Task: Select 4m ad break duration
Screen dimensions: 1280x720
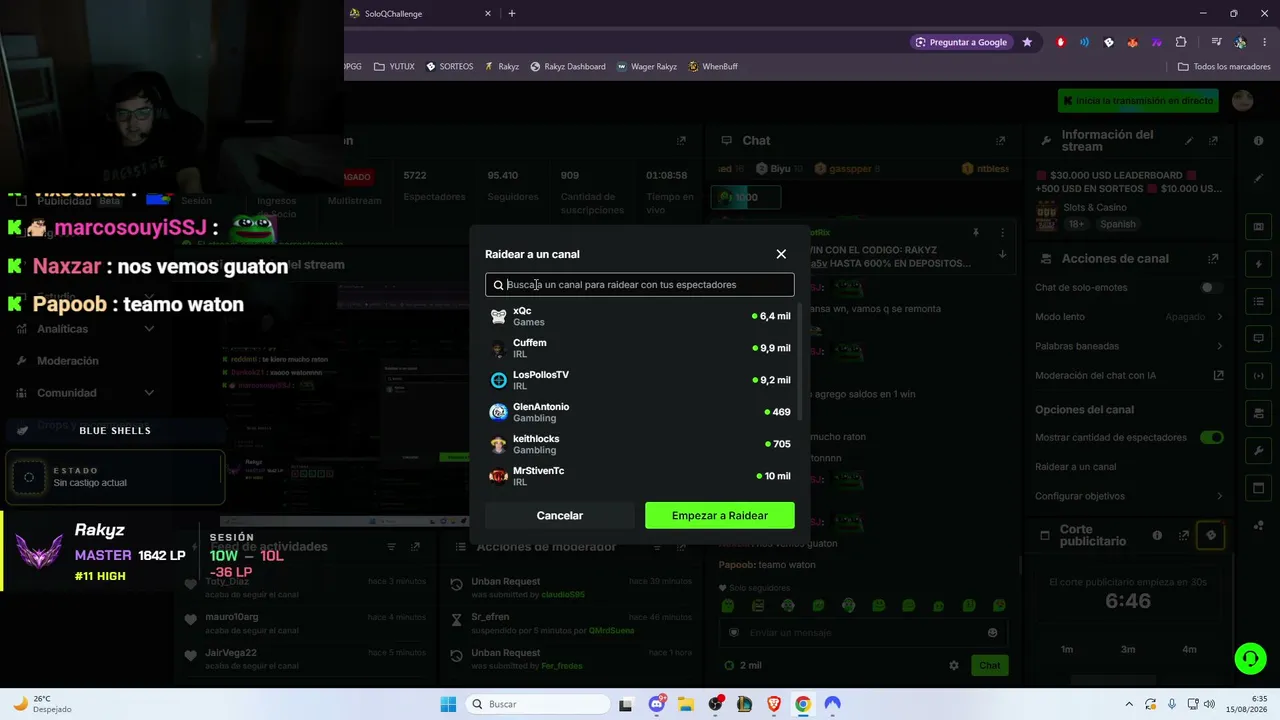Action: coord(1189,650)
